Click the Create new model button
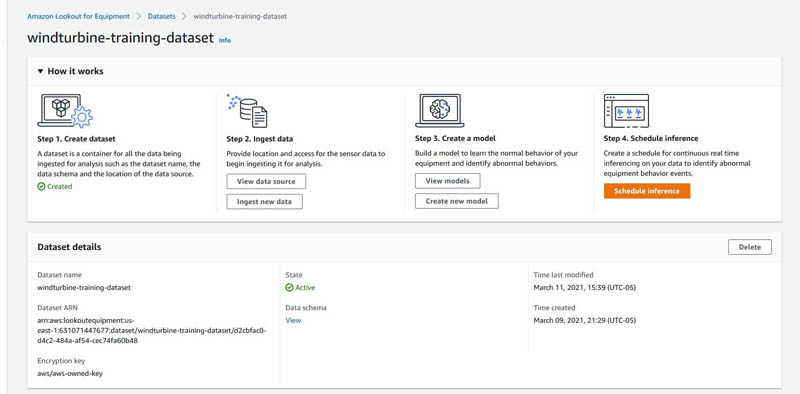Image resolution: width=800 pixels, height=394 pixels. coord(457,201)
